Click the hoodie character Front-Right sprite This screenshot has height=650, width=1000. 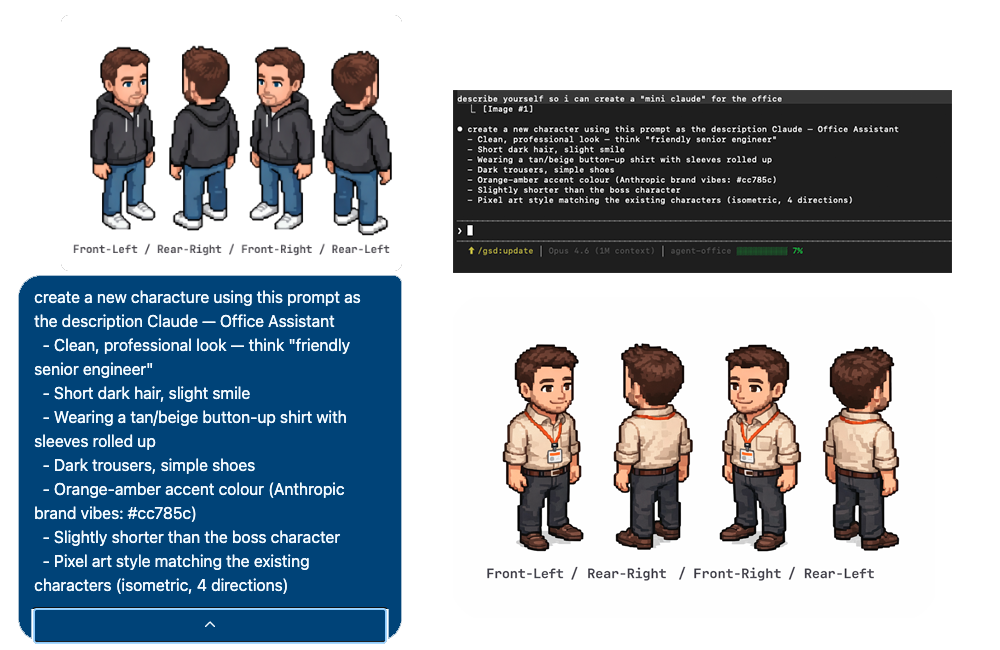click(x=282, y=138)
